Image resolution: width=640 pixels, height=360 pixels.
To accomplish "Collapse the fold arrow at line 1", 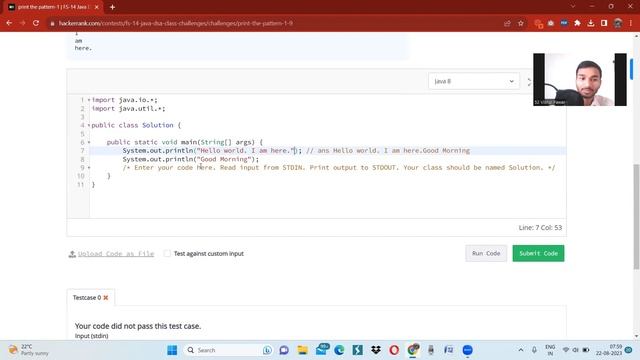I will [x=89, y=100].
